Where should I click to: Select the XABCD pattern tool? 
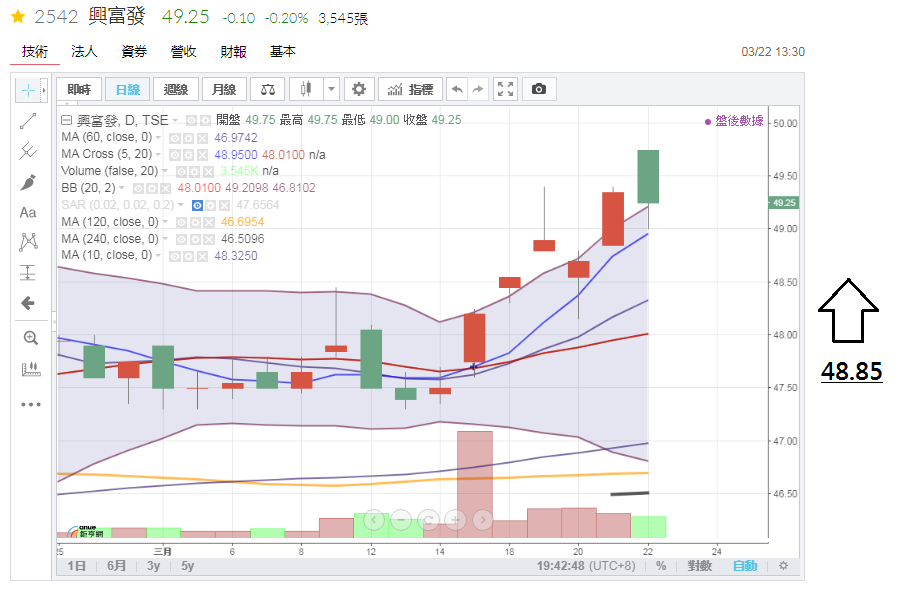pos(28,242)
